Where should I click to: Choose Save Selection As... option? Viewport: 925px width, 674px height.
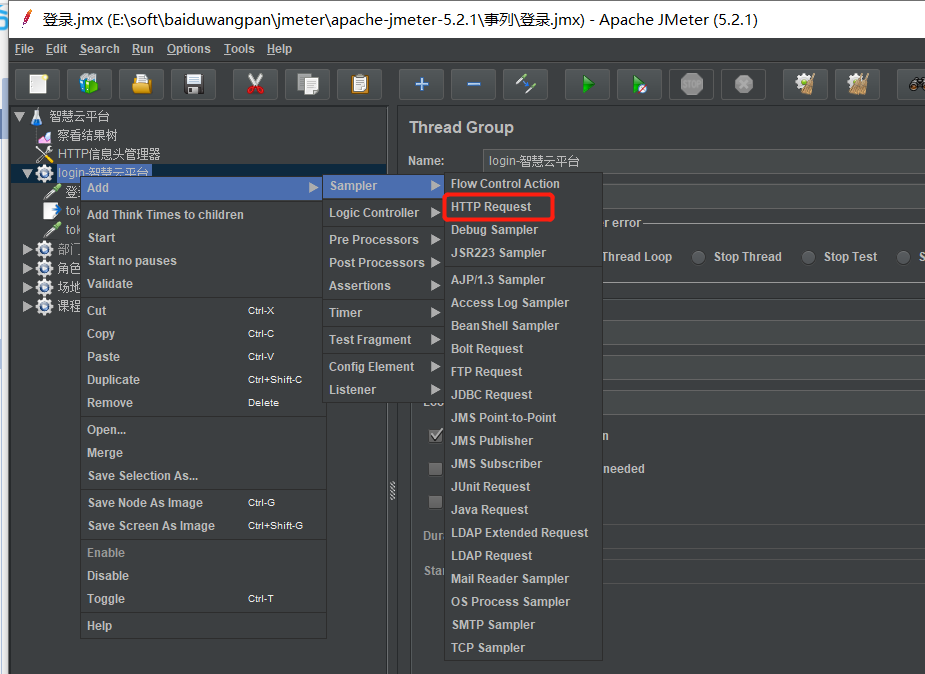(203, 476)
